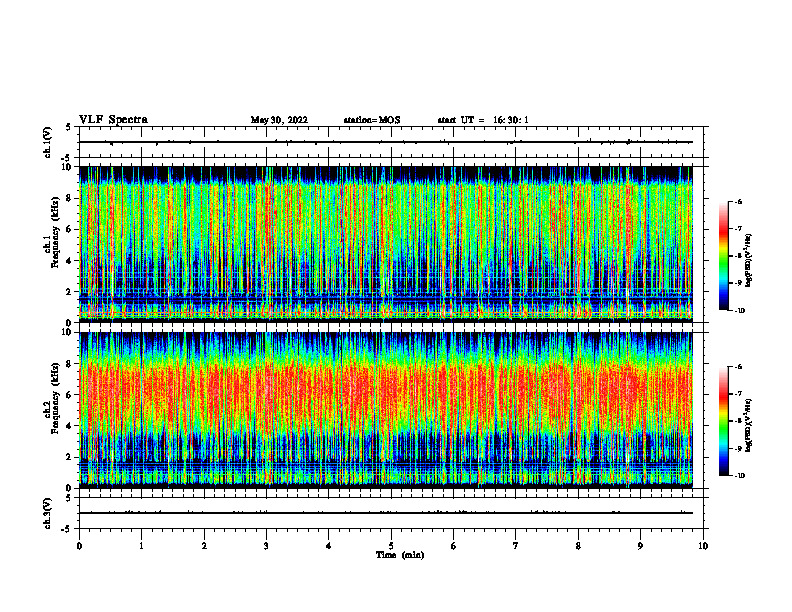Click the ch.2 frequency spectrogram panel
This screenshot has height=612, width=792.
click(x=386, y=410)
